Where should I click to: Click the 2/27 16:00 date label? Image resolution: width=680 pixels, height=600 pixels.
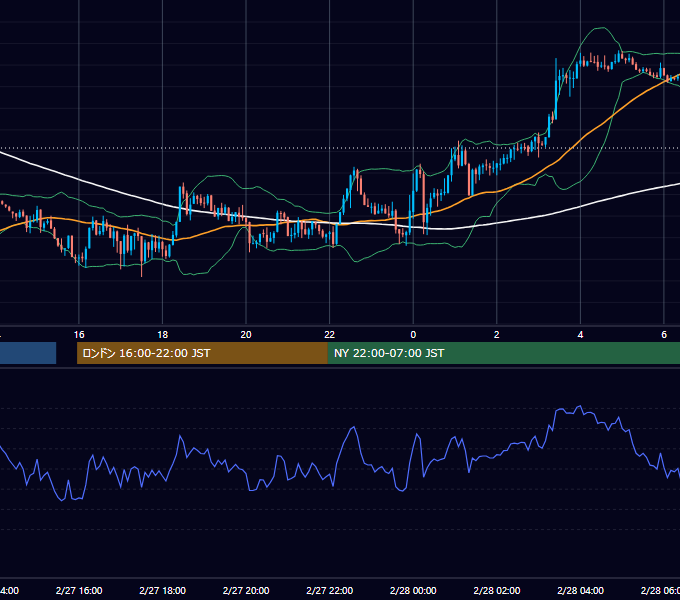coord(79,590)
